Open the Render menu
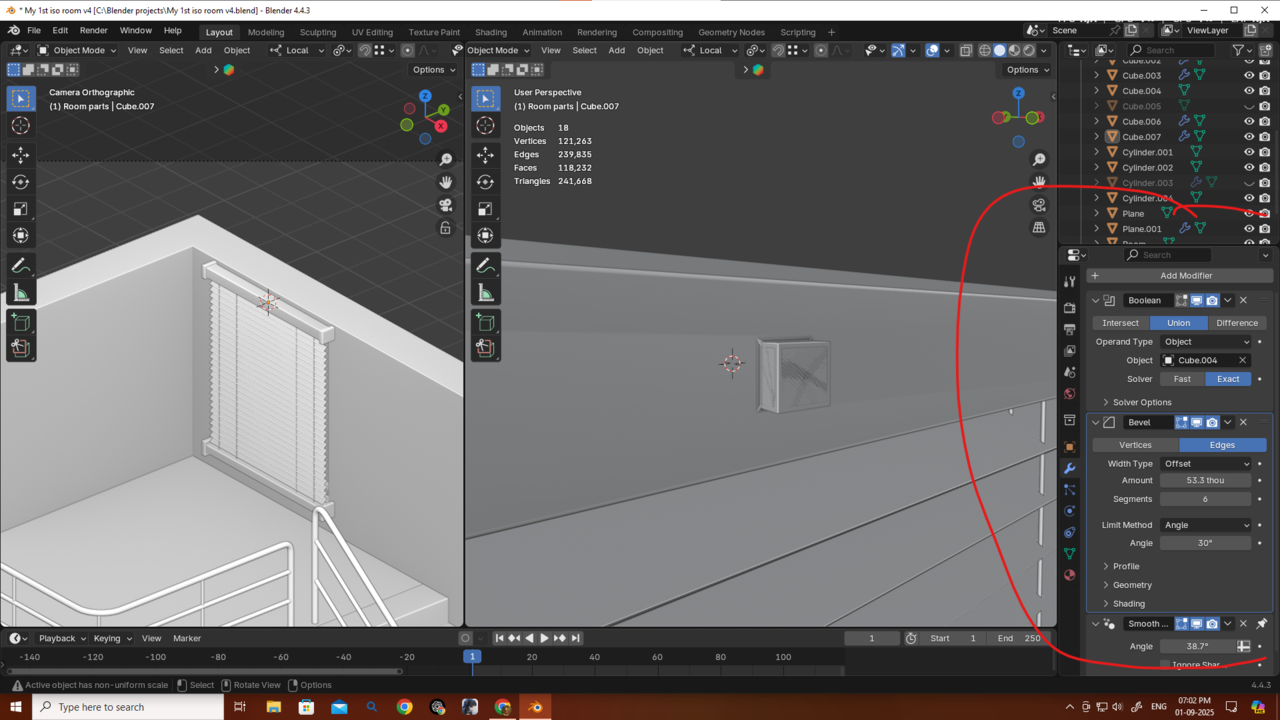This screenshot has height=720, width=1280. point(93,31)
